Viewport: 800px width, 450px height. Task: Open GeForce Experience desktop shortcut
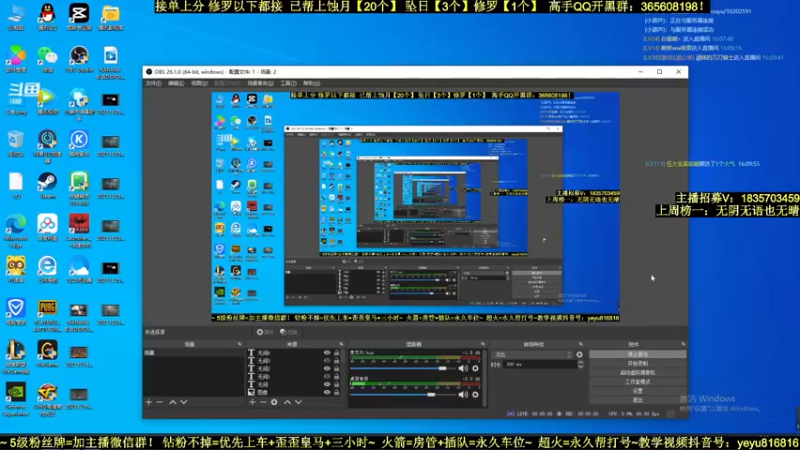coord(16,399)
